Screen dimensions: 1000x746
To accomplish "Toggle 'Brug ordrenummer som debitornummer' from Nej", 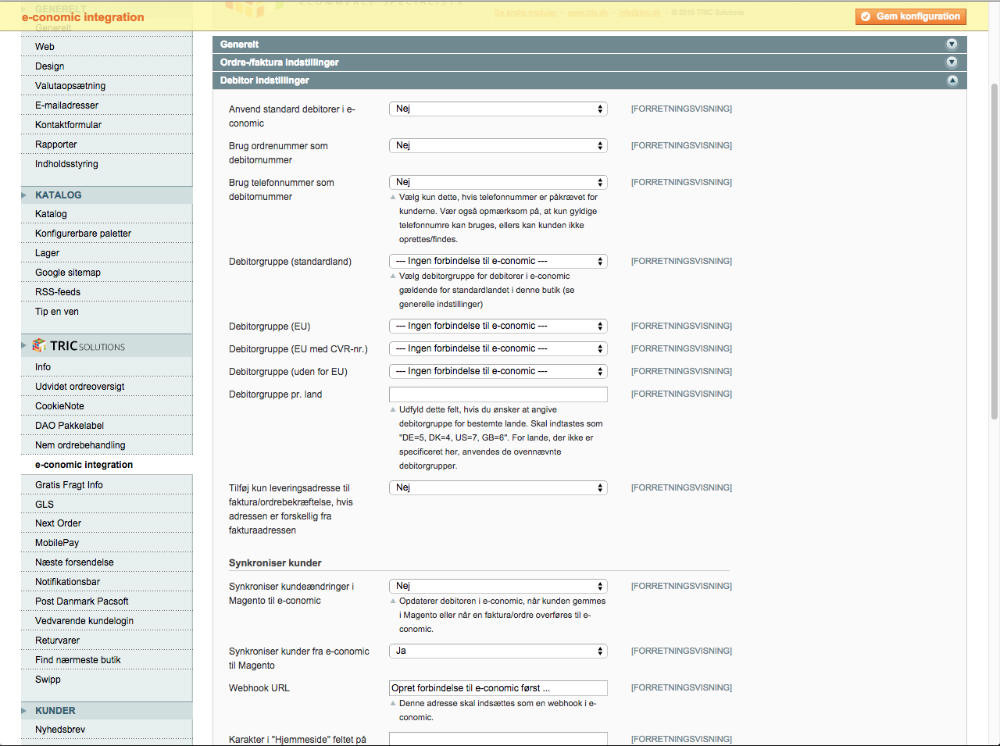I will (498, 145).
